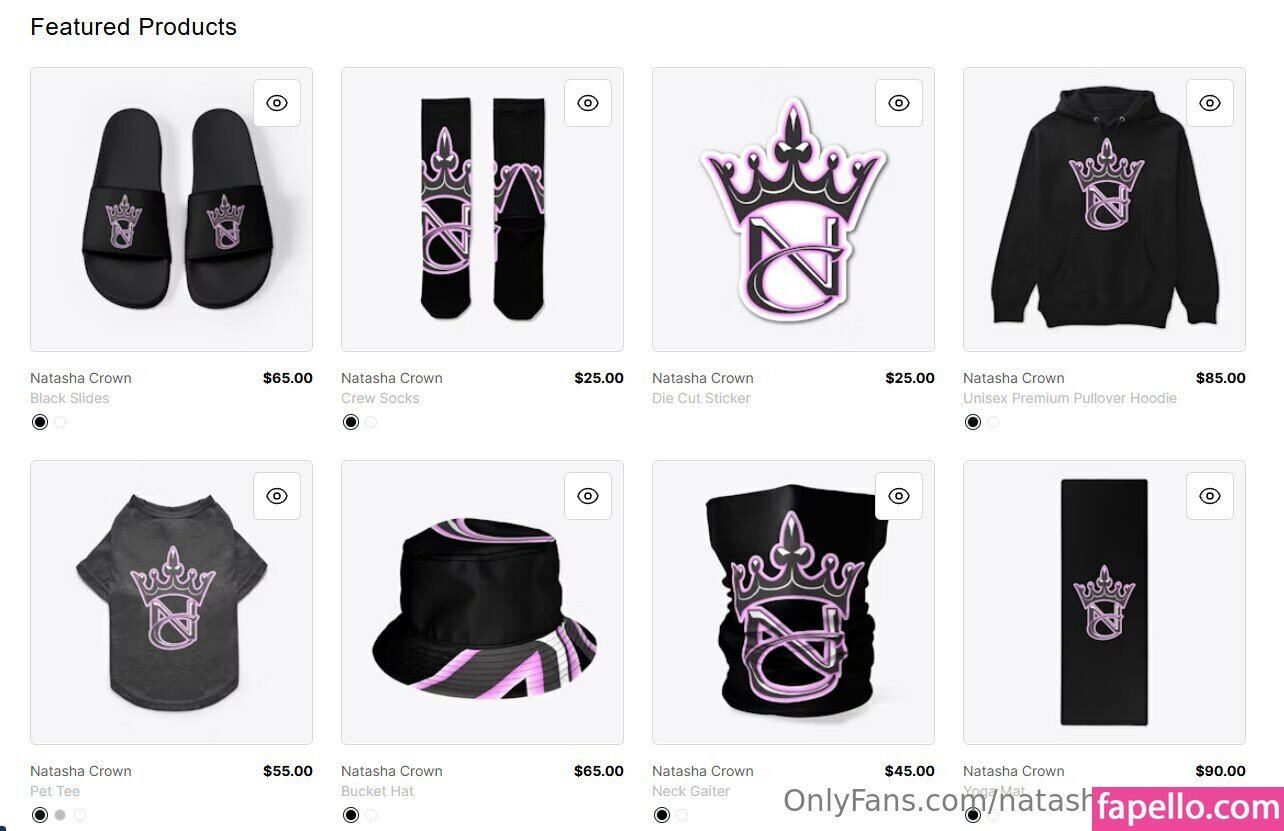Pick black swatch under Neck Gaiter
This screenshot has width=1284, height=831.
662,815
